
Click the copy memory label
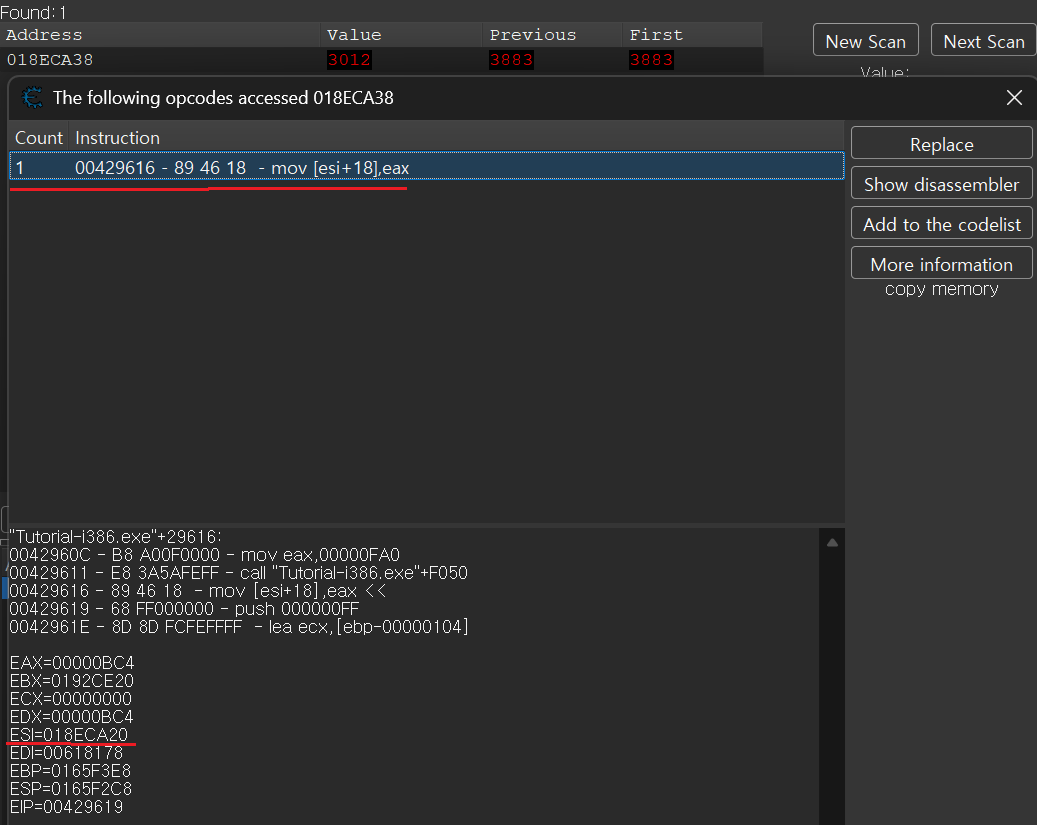coord(941,289)
